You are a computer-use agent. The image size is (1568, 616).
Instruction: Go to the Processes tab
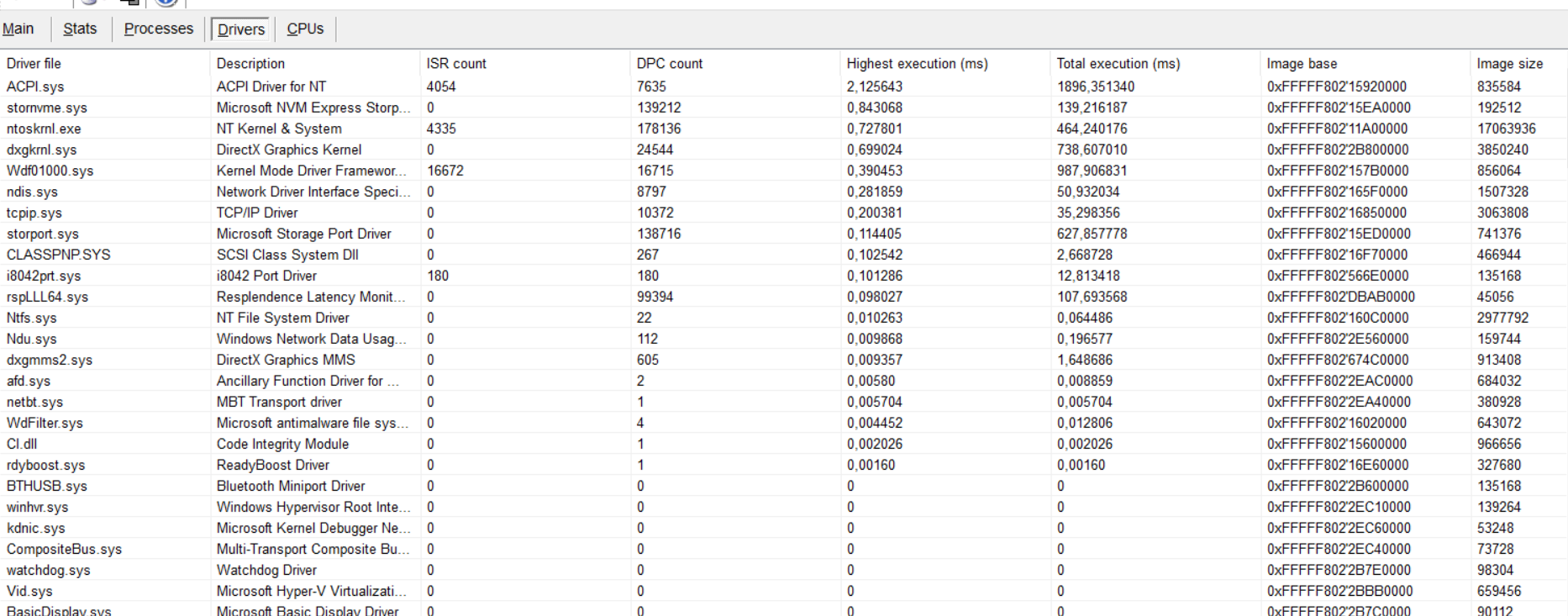(158, 29)
